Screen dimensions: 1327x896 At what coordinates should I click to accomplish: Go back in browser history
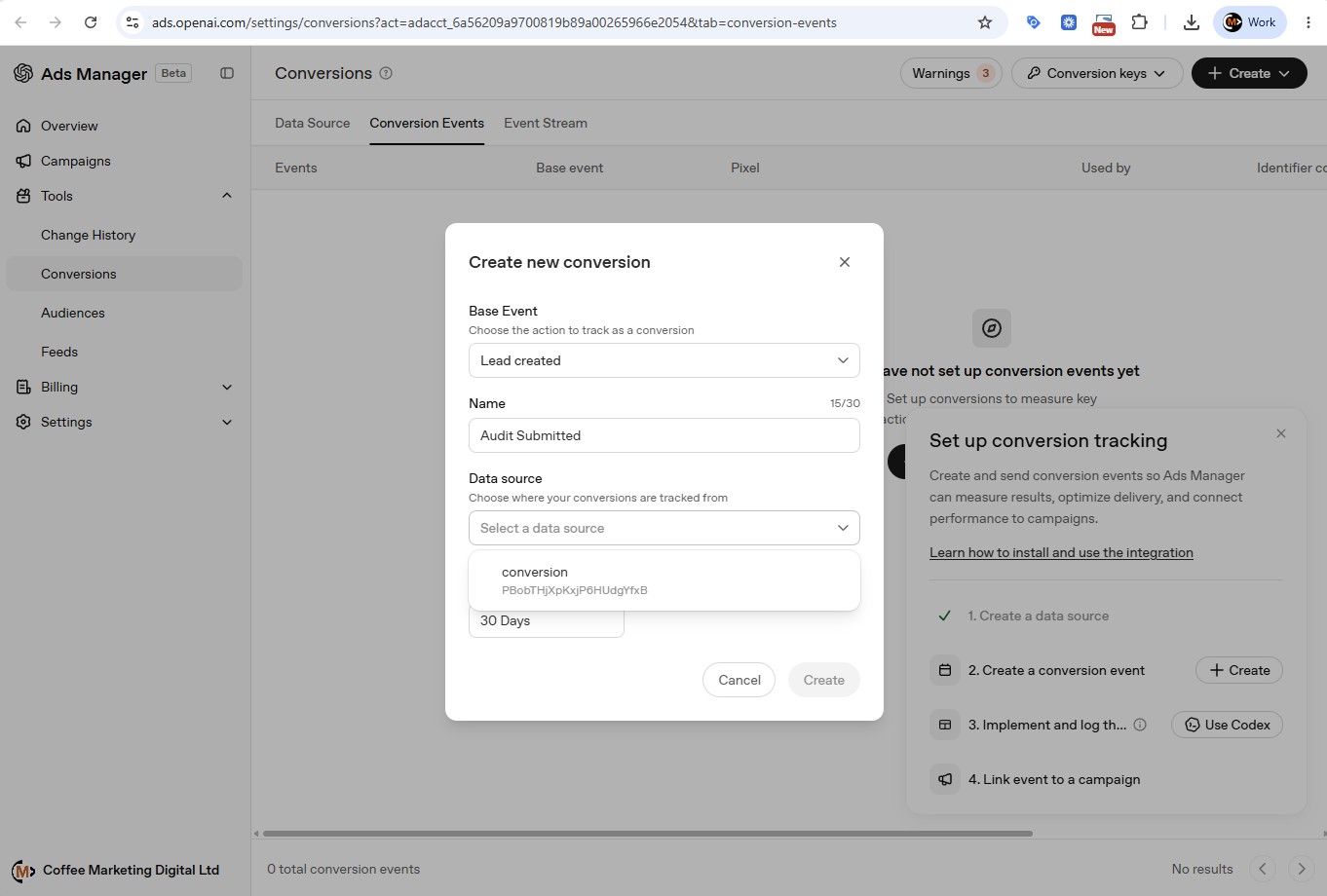pyautogui.click(x=21, y=22)
